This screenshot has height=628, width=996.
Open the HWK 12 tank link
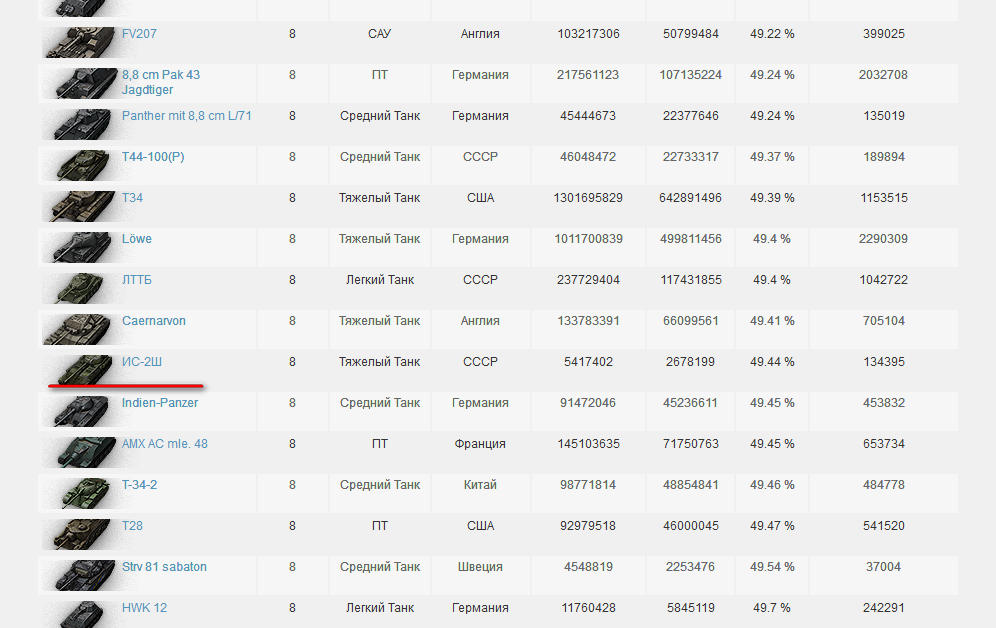[x=144, y=608]
